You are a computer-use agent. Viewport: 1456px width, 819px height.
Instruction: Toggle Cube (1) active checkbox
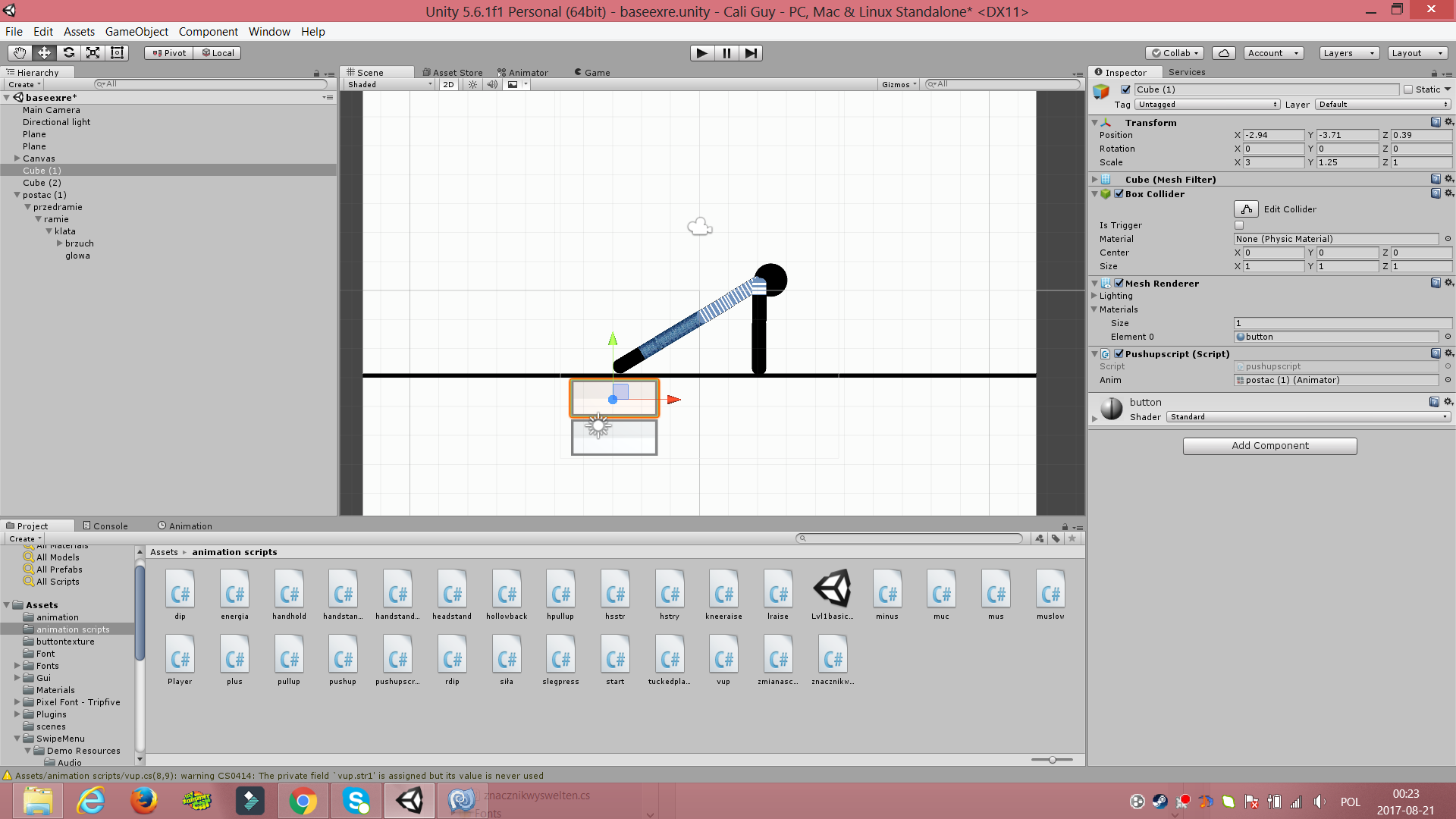click(x=1126, y=89)
